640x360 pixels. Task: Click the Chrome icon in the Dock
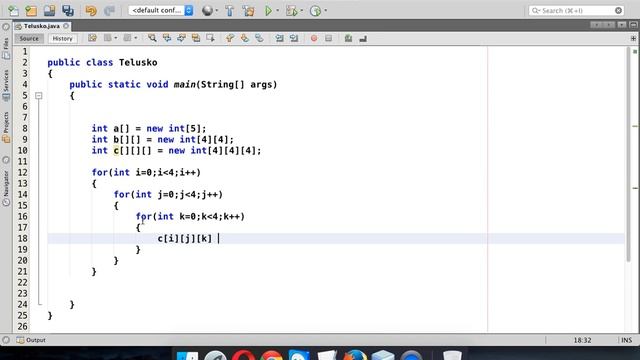[271, 355]
